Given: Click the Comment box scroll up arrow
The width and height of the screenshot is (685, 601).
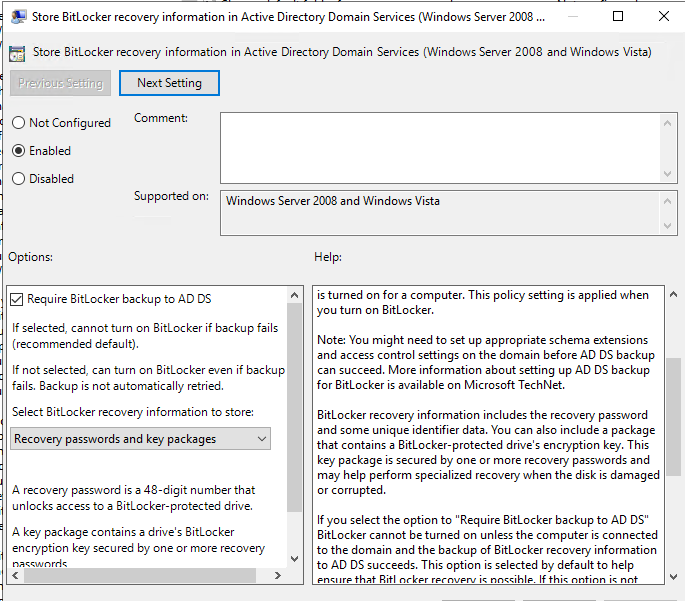Looking at the screenshot, I should click(668, 123).
